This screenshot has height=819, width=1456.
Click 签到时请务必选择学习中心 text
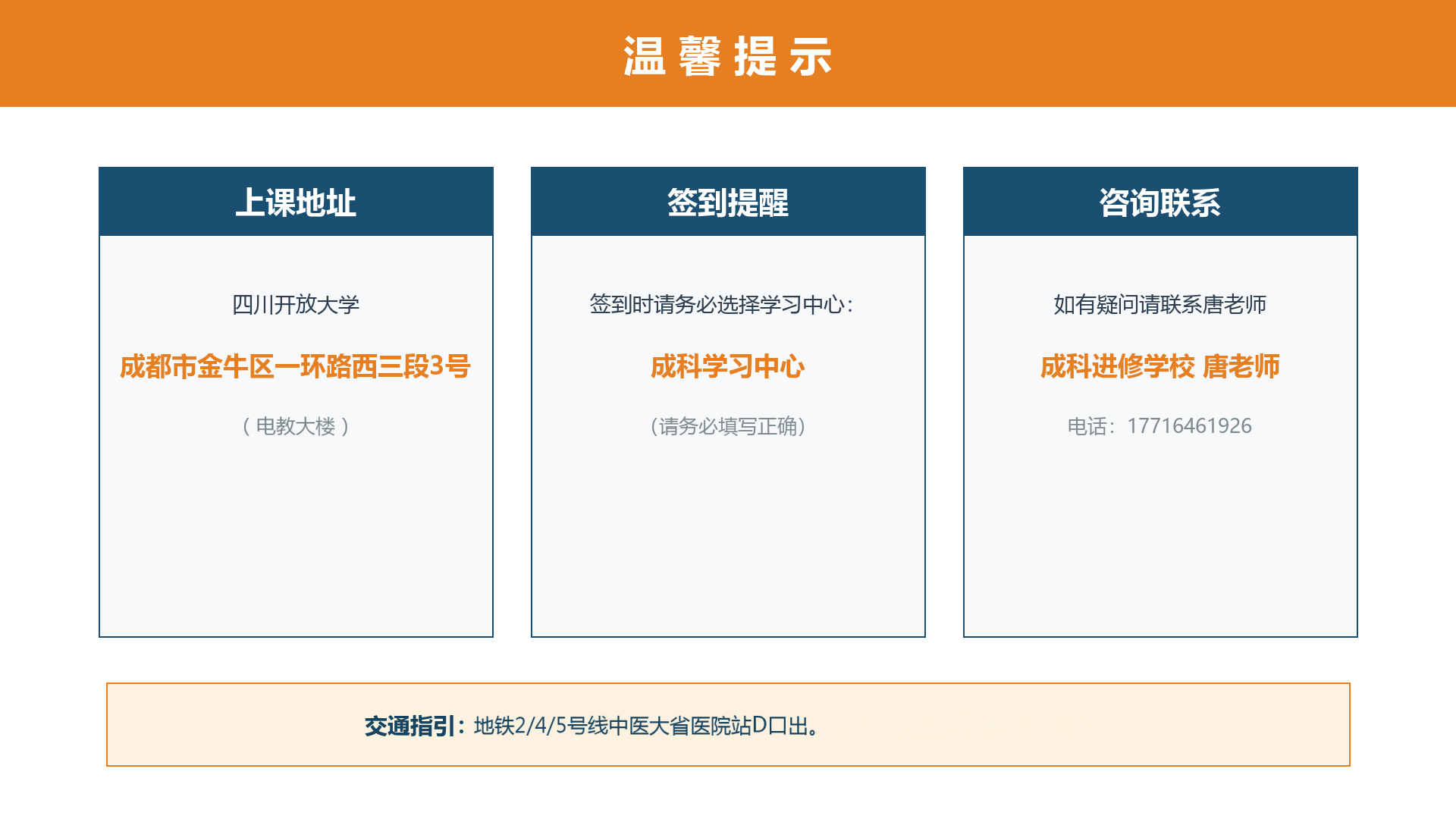click(722, 305)
